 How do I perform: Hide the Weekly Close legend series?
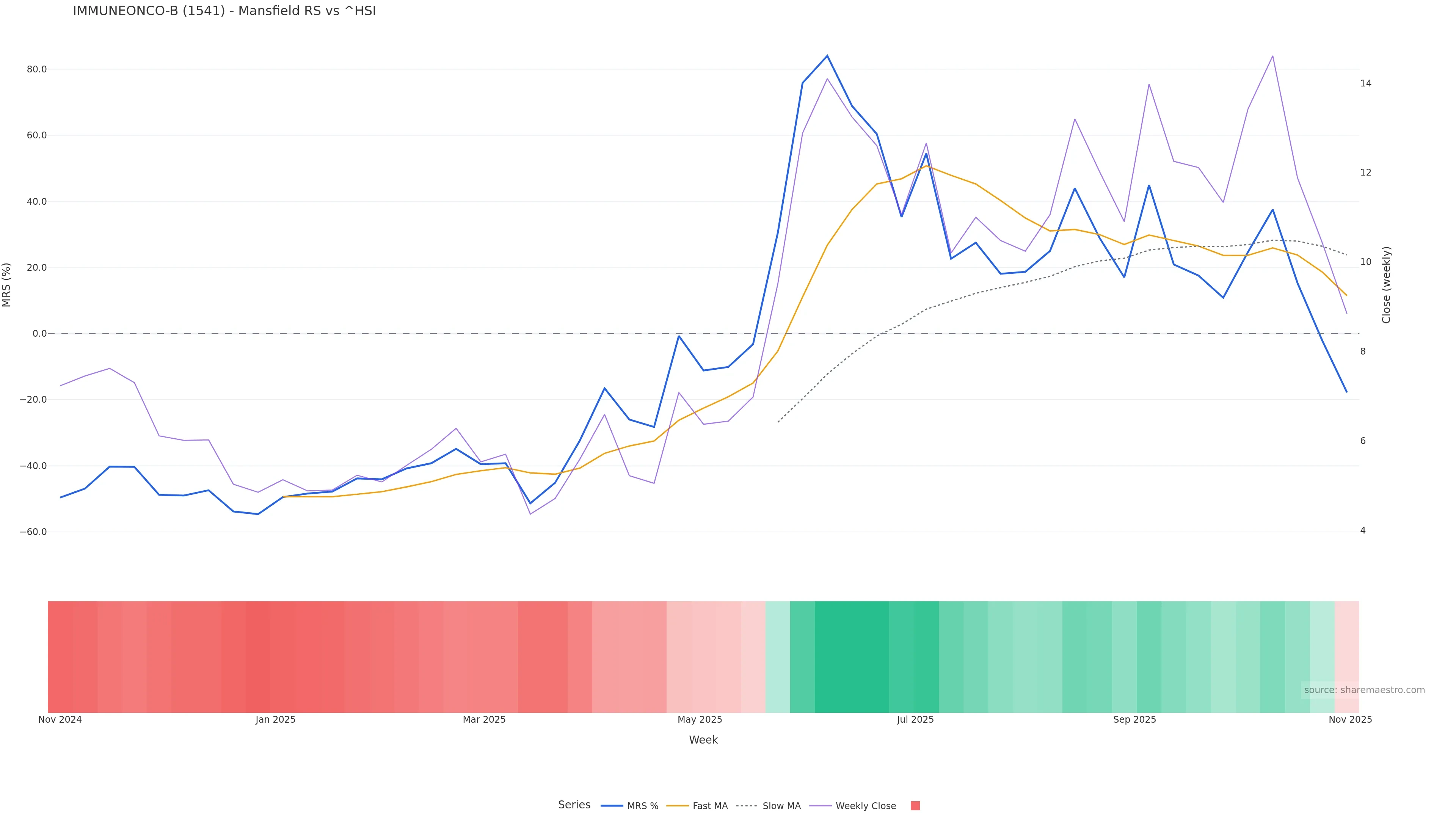tap(865, 806)
